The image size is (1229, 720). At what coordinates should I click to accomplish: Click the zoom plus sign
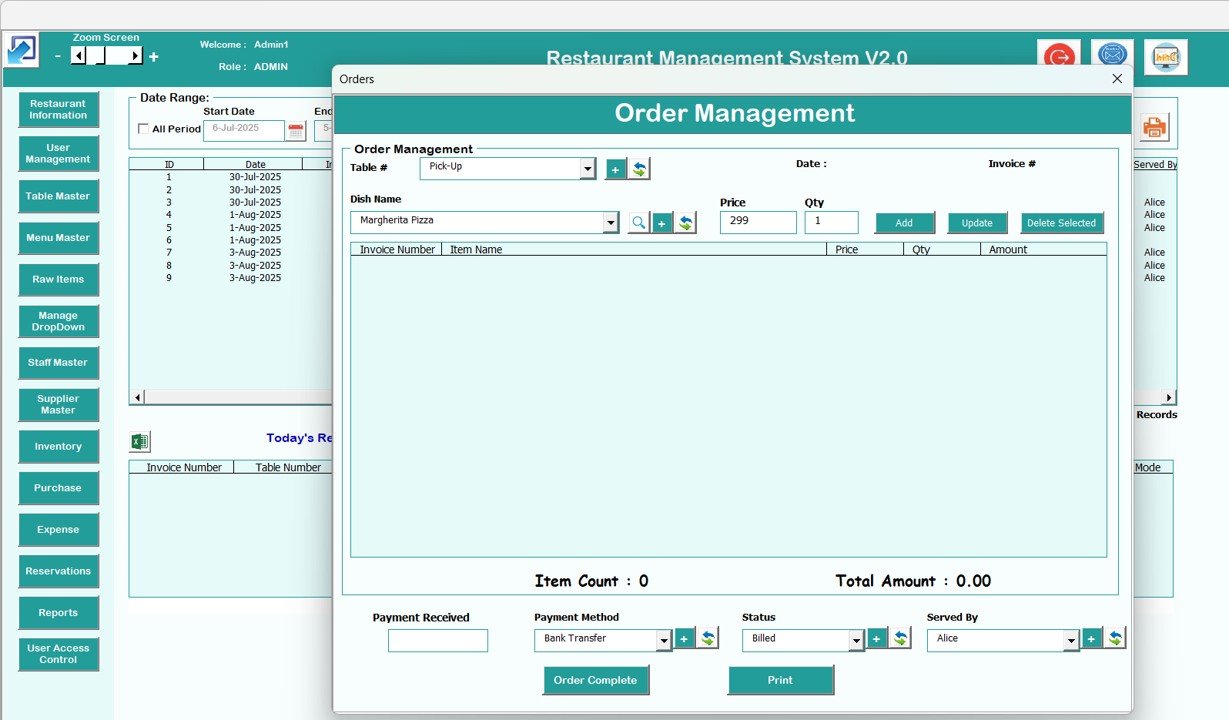pos(153,57)
